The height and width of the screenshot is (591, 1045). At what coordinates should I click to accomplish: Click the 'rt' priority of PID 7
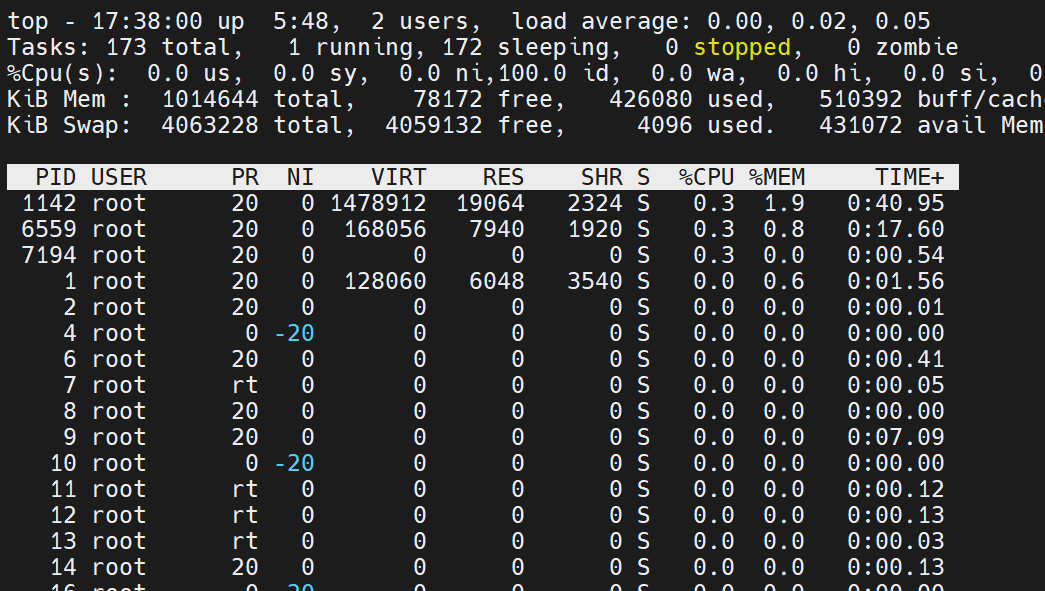click(x=244, y=386)
